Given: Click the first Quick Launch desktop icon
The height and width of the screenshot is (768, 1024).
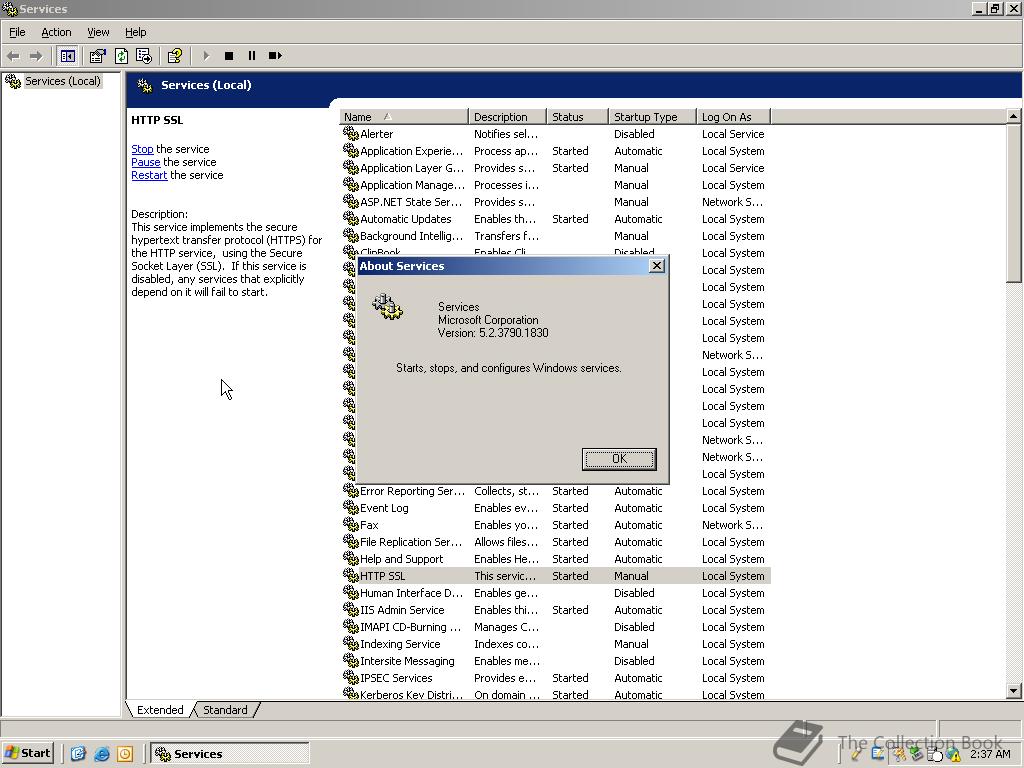Looking at the screenshot, I should (x=78, y=754).
